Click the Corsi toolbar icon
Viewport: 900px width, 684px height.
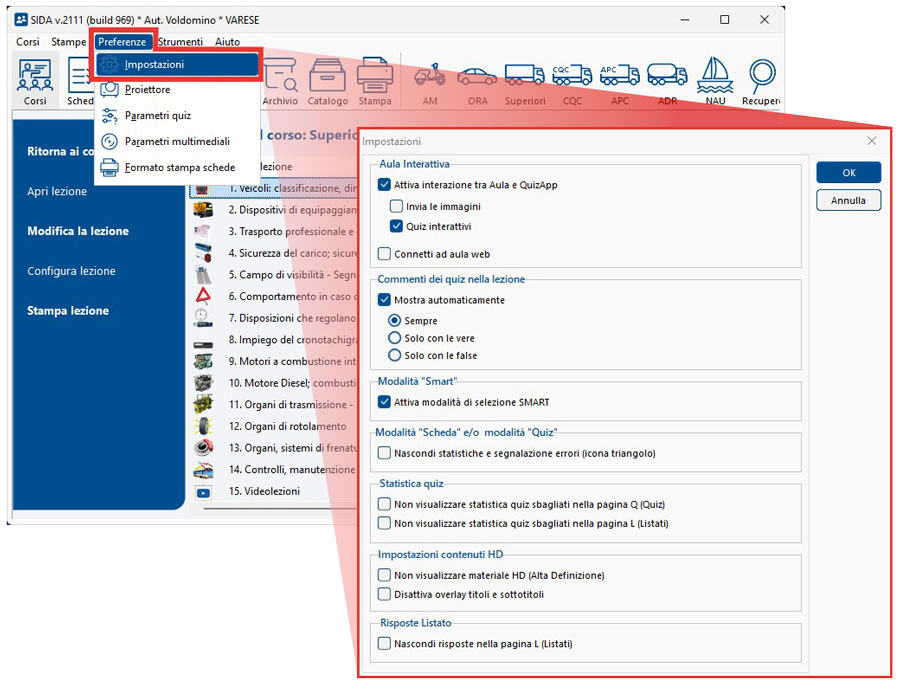[x=35, y=80]
